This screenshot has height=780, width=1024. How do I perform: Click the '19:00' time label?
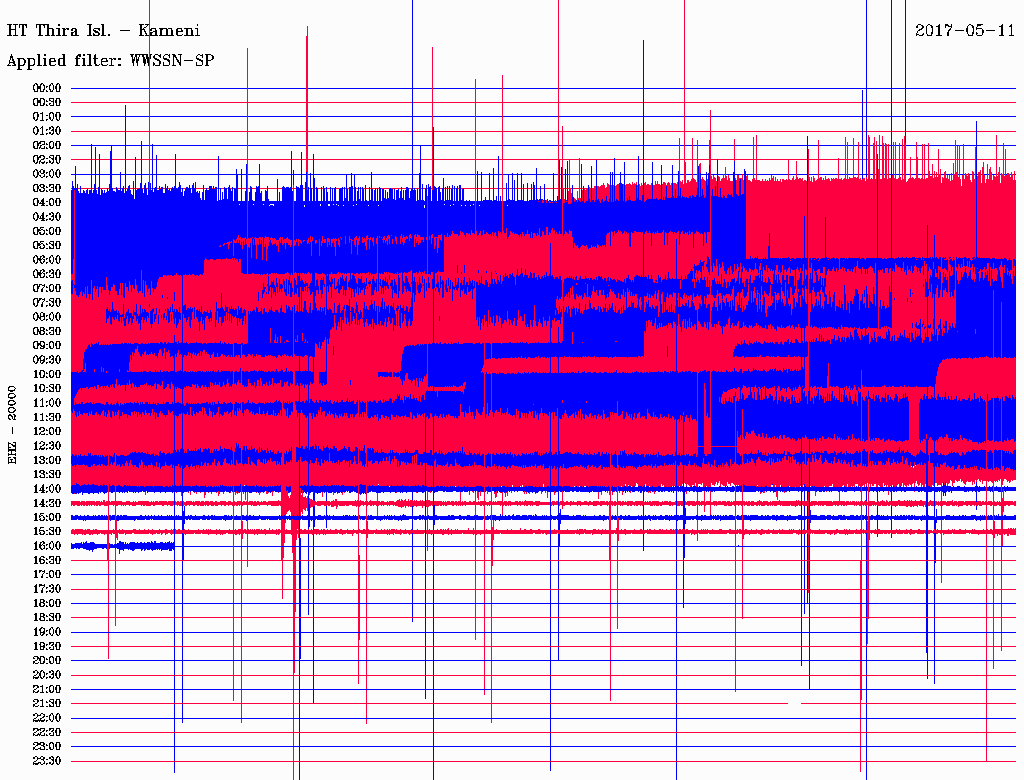point(47,632)
